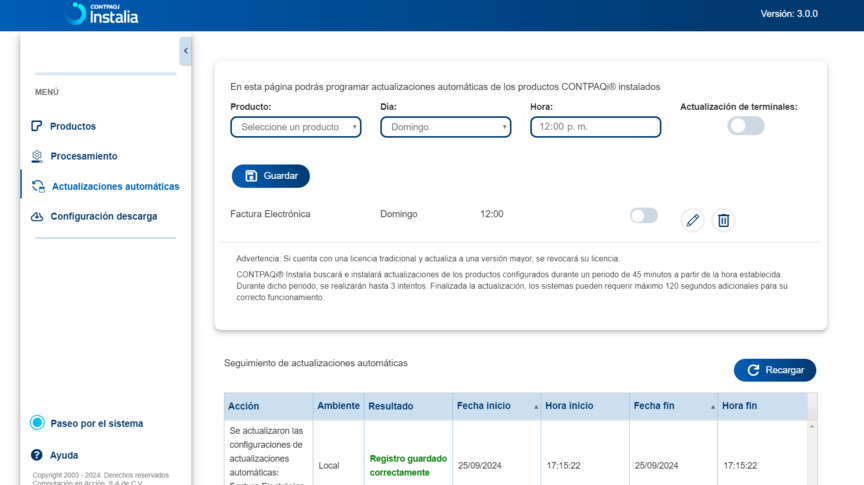Screen dimensions: 864x485
Task: Click 'Registro guardado correctamente' result cell
Action: pyautogui.click(x=408, y=465)
